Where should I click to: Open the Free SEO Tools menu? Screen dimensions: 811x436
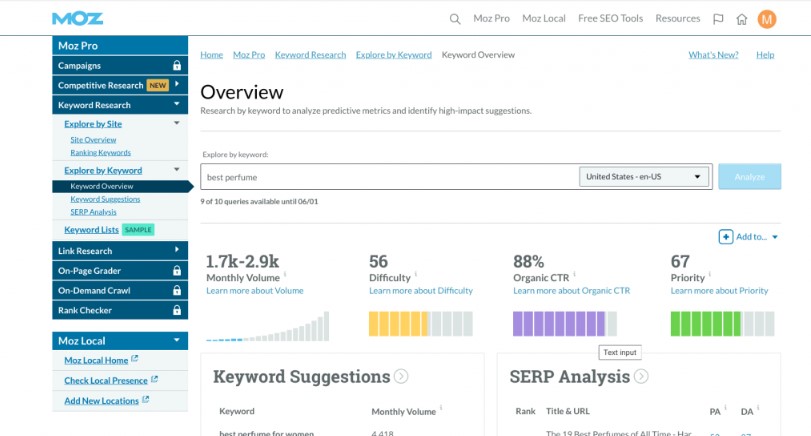[610, 19]
